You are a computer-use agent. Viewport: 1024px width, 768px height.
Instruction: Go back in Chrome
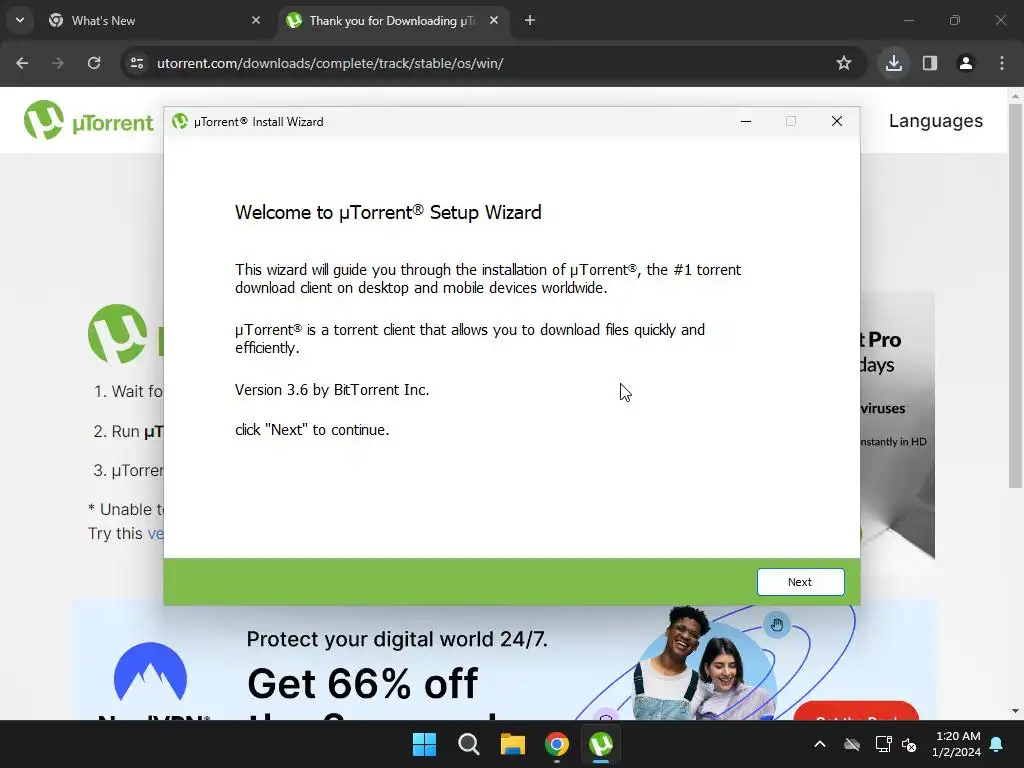click(x=22, y=63)
